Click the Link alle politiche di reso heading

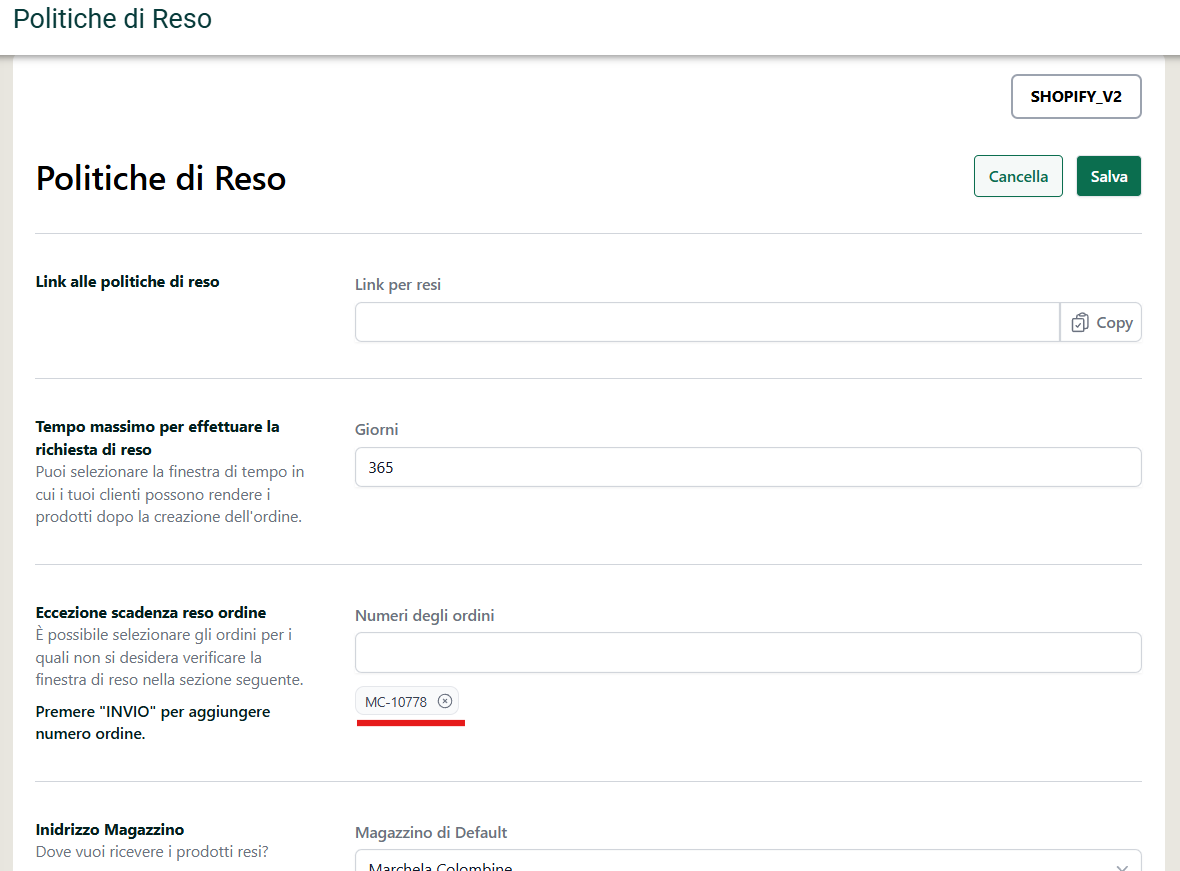pyautogui.click(x=127, y=282)
